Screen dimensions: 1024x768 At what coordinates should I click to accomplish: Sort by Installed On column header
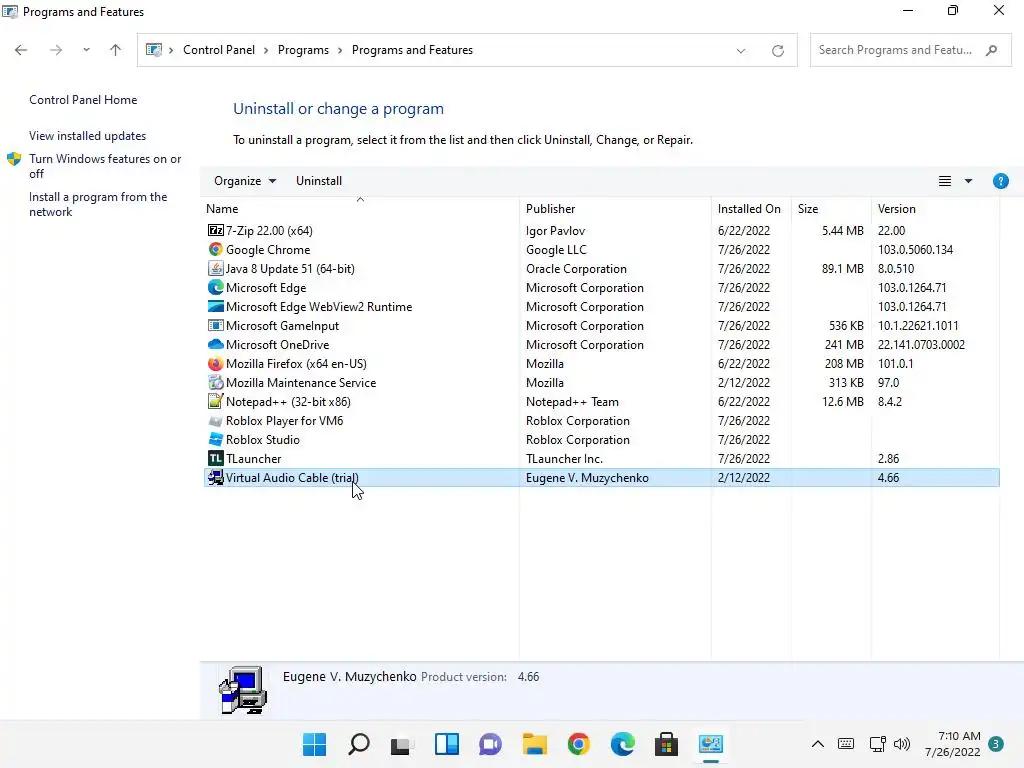[751, 209]
